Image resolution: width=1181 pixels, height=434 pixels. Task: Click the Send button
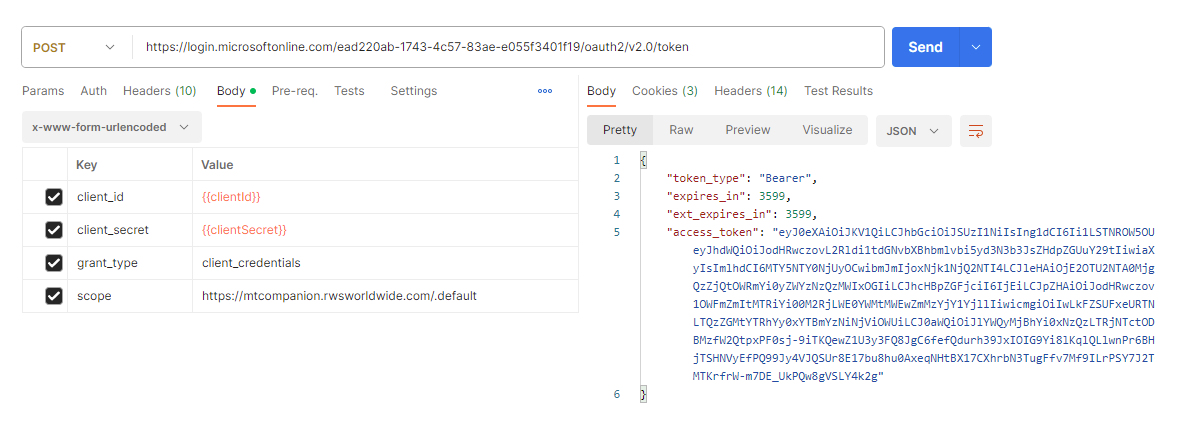[925, 47]
